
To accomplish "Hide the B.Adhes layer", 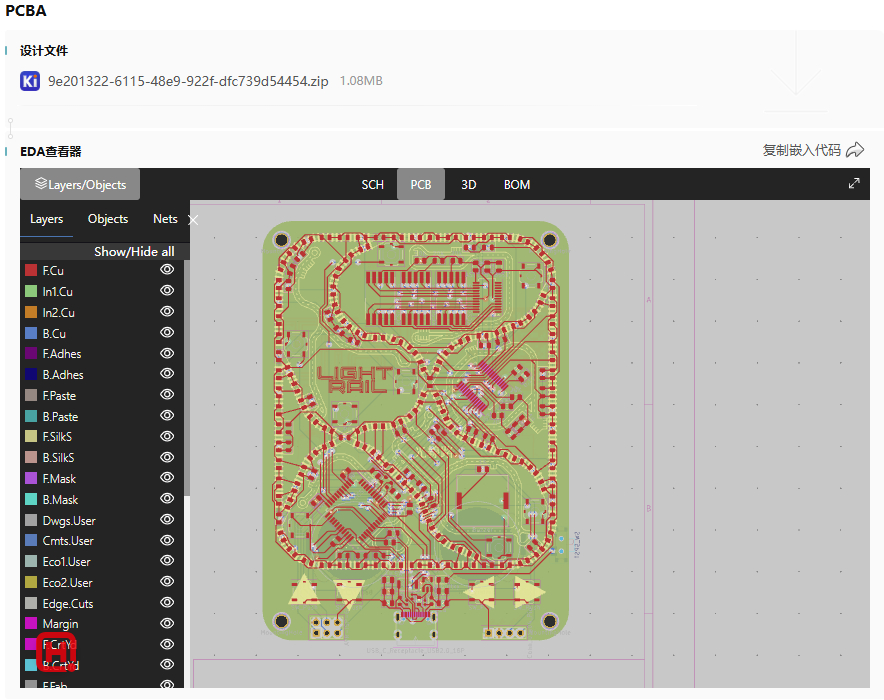I will coord(167,373).
